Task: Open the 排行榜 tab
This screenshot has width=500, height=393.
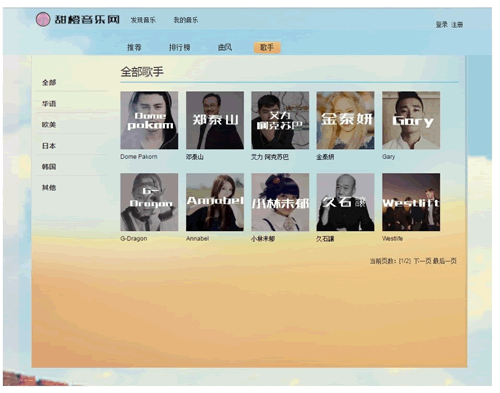Action: (x=179, y=47)
